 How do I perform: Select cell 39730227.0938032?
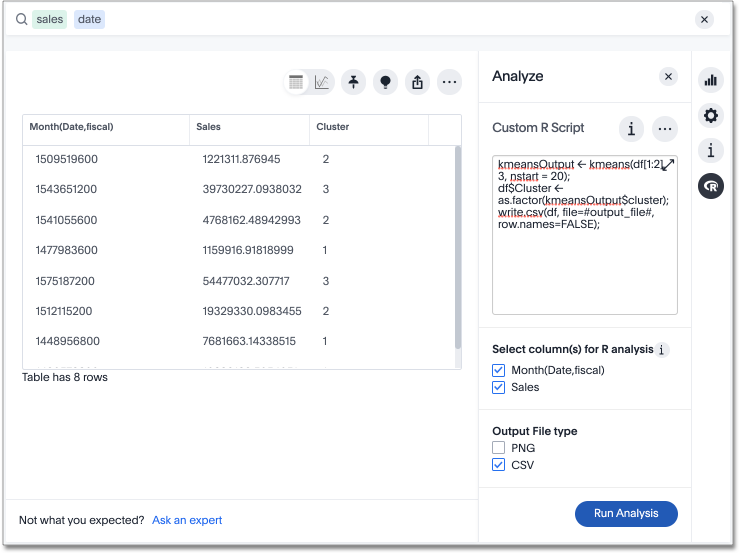tap(252, 189)
